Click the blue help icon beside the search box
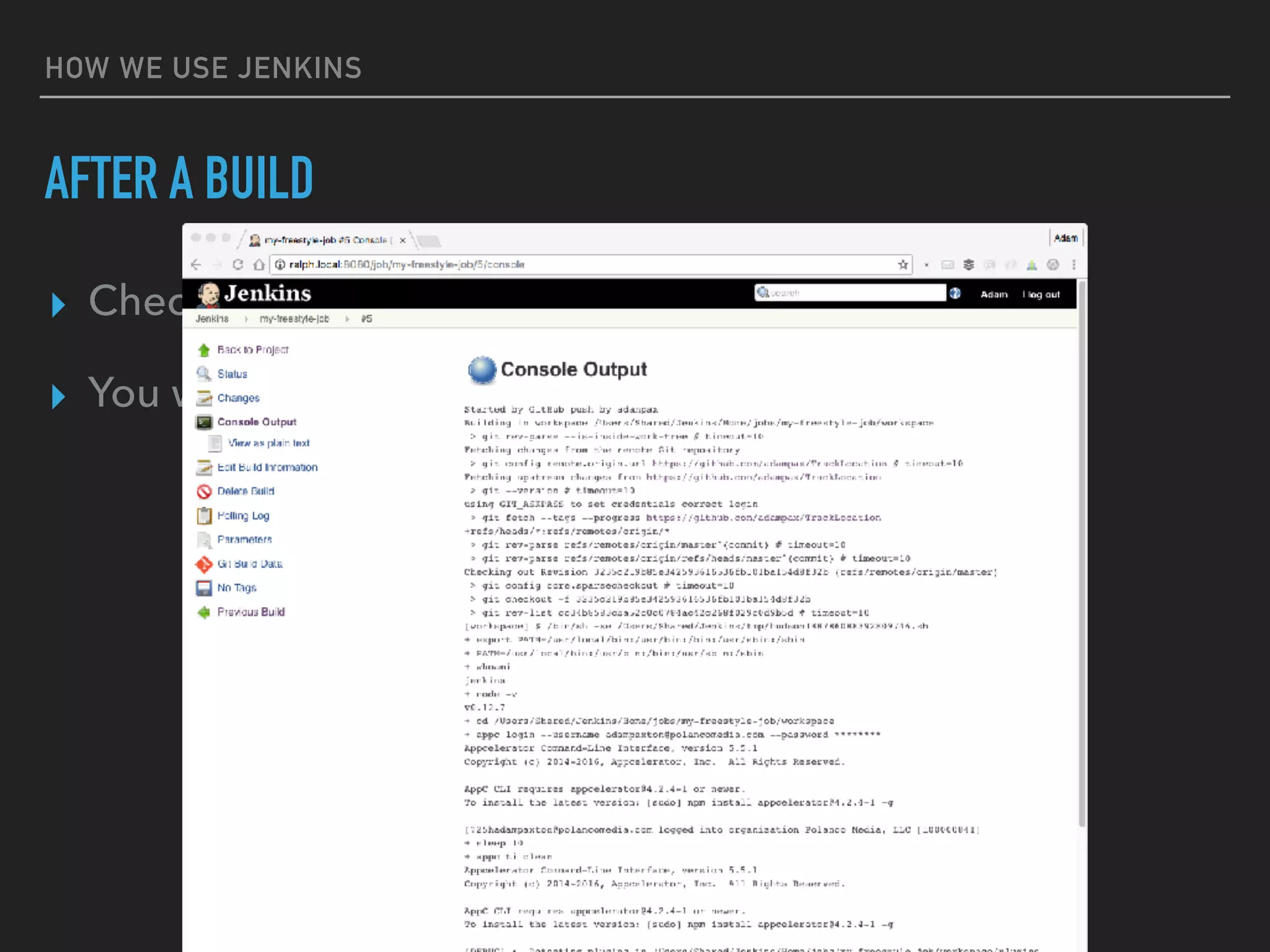1270x952 pixels. click(955, 293)
